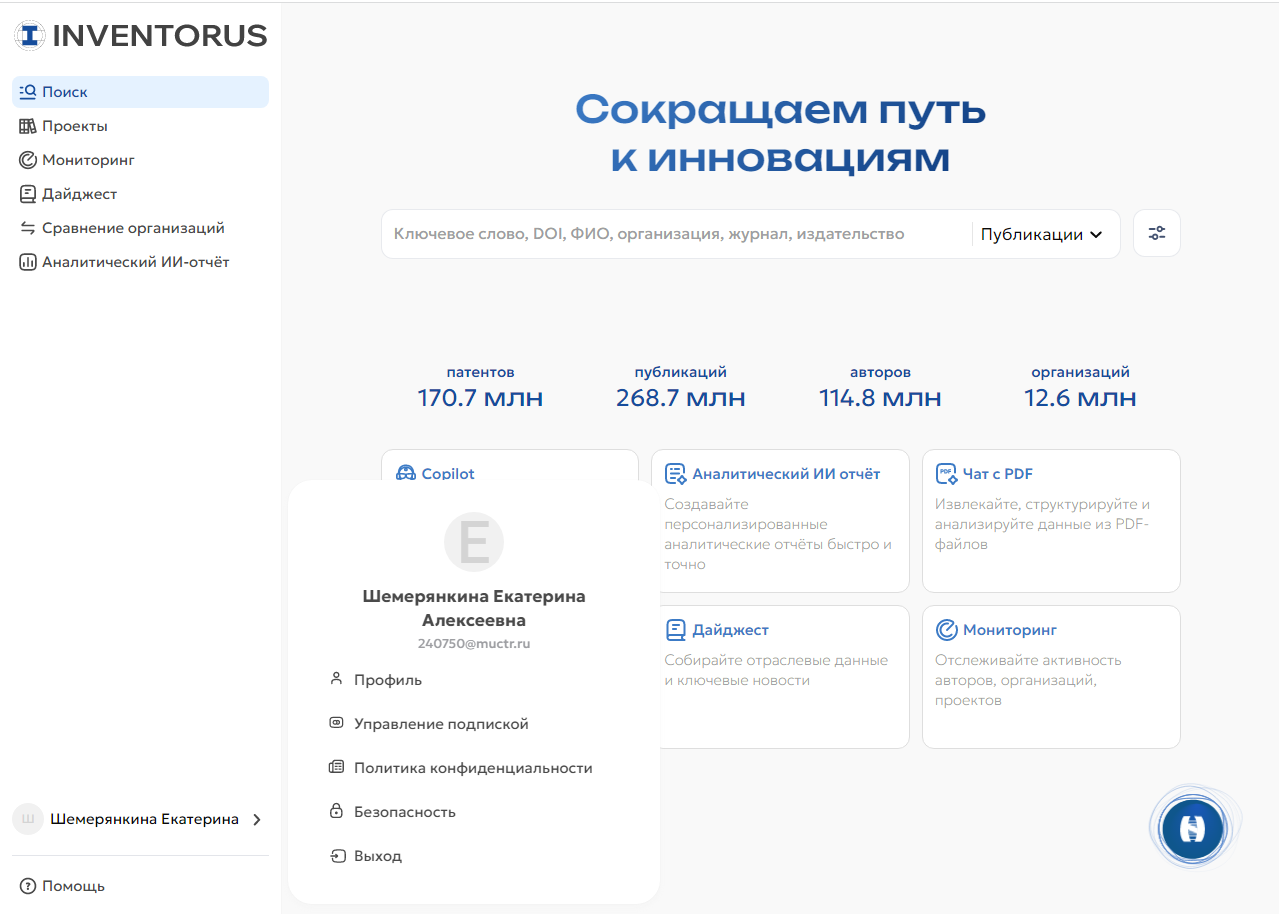Click the INVENTORUS logo icon
The height and width of the screenshot is (914, 1279).
pyautogui.click(x=30, y=36)
